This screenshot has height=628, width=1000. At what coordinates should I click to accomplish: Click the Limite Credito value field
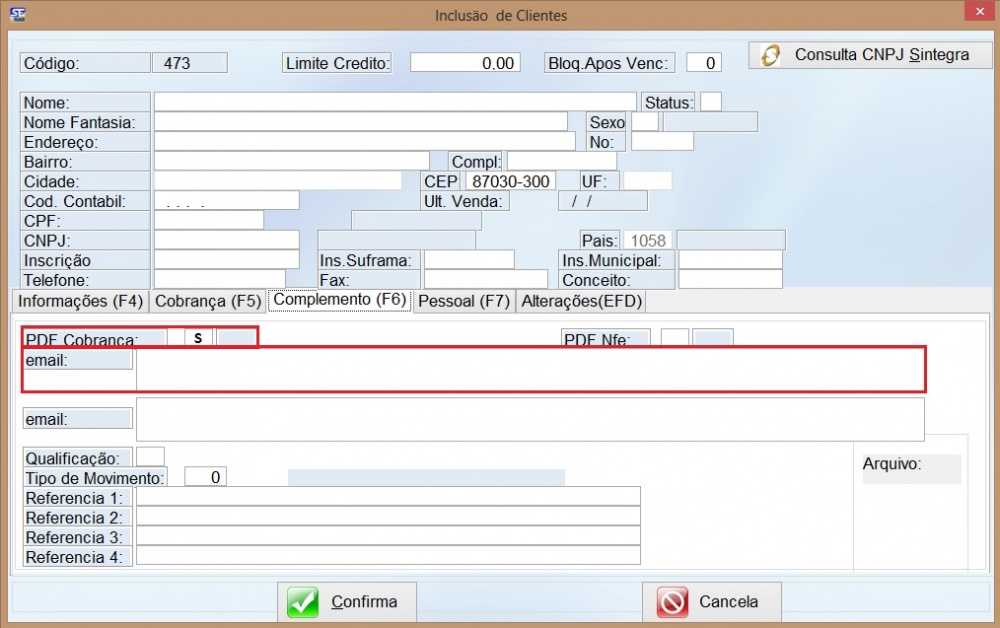465,62
